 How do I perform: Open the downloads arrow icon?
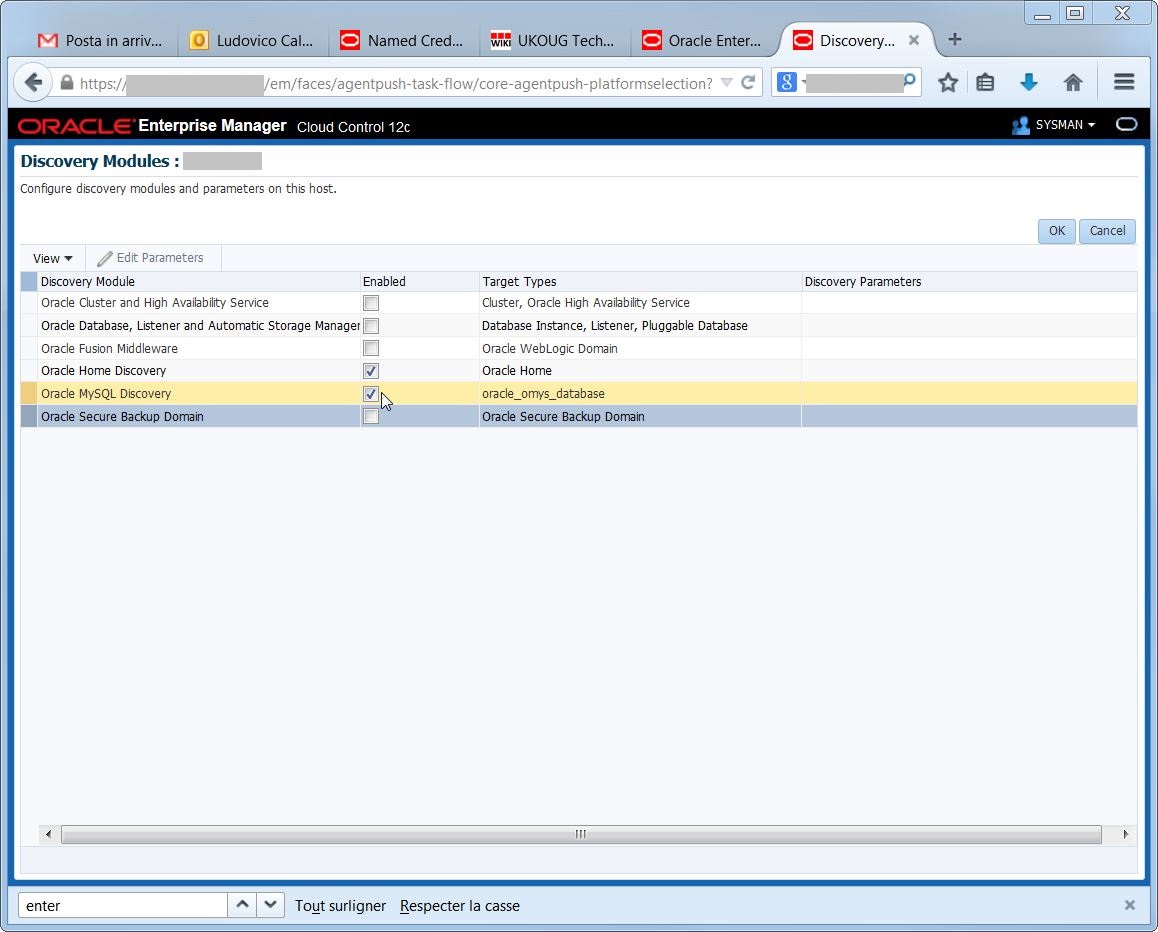[1029, 83]
